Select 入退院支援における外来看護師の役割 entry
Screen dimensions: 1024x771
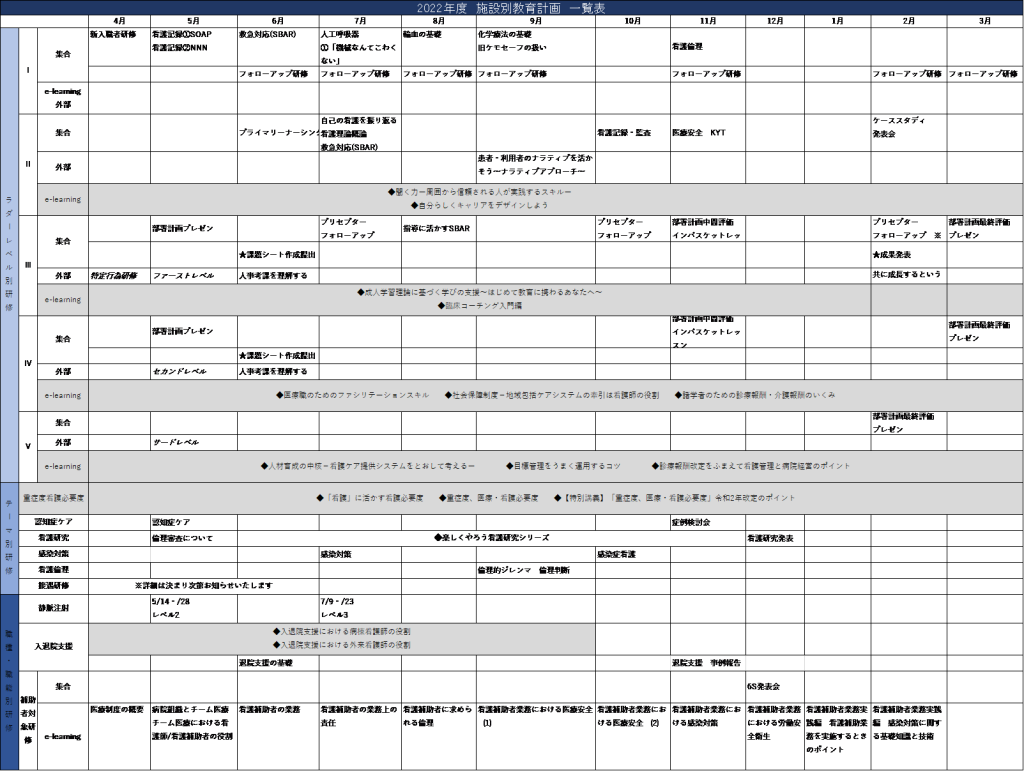point(342,646)
